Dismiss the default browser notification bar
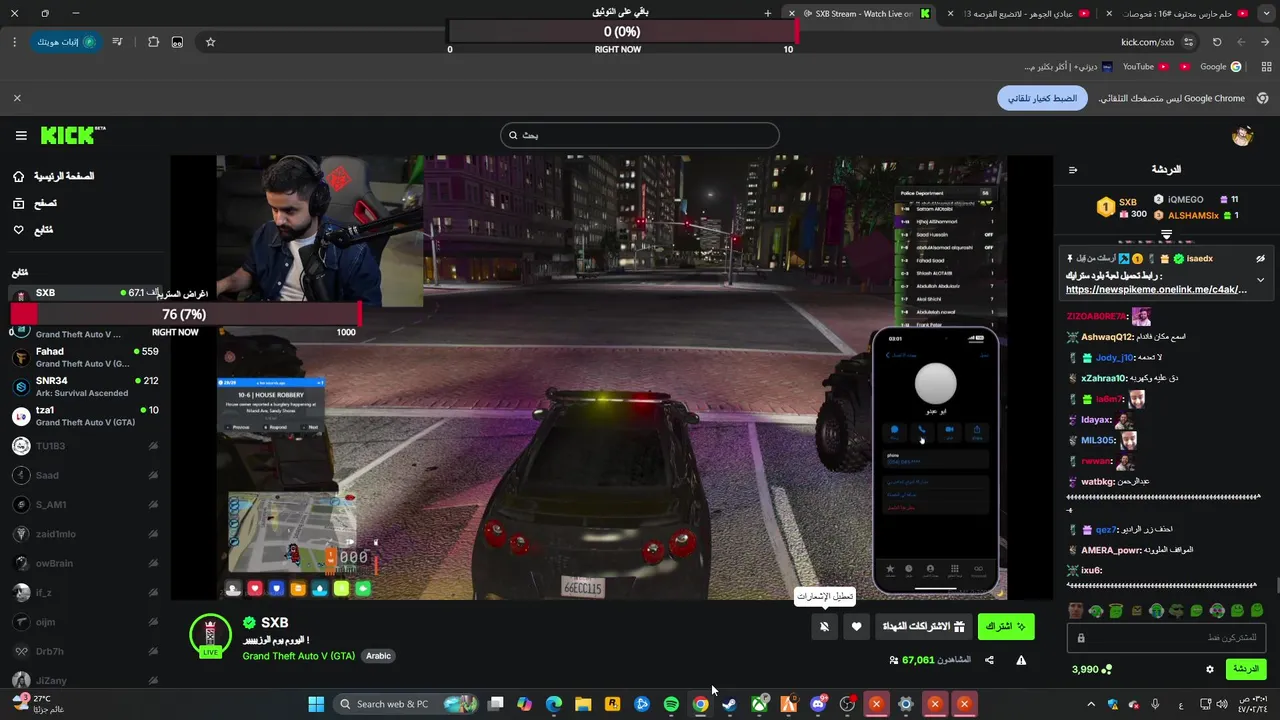 pyautogui.click(x=17, y=98)
